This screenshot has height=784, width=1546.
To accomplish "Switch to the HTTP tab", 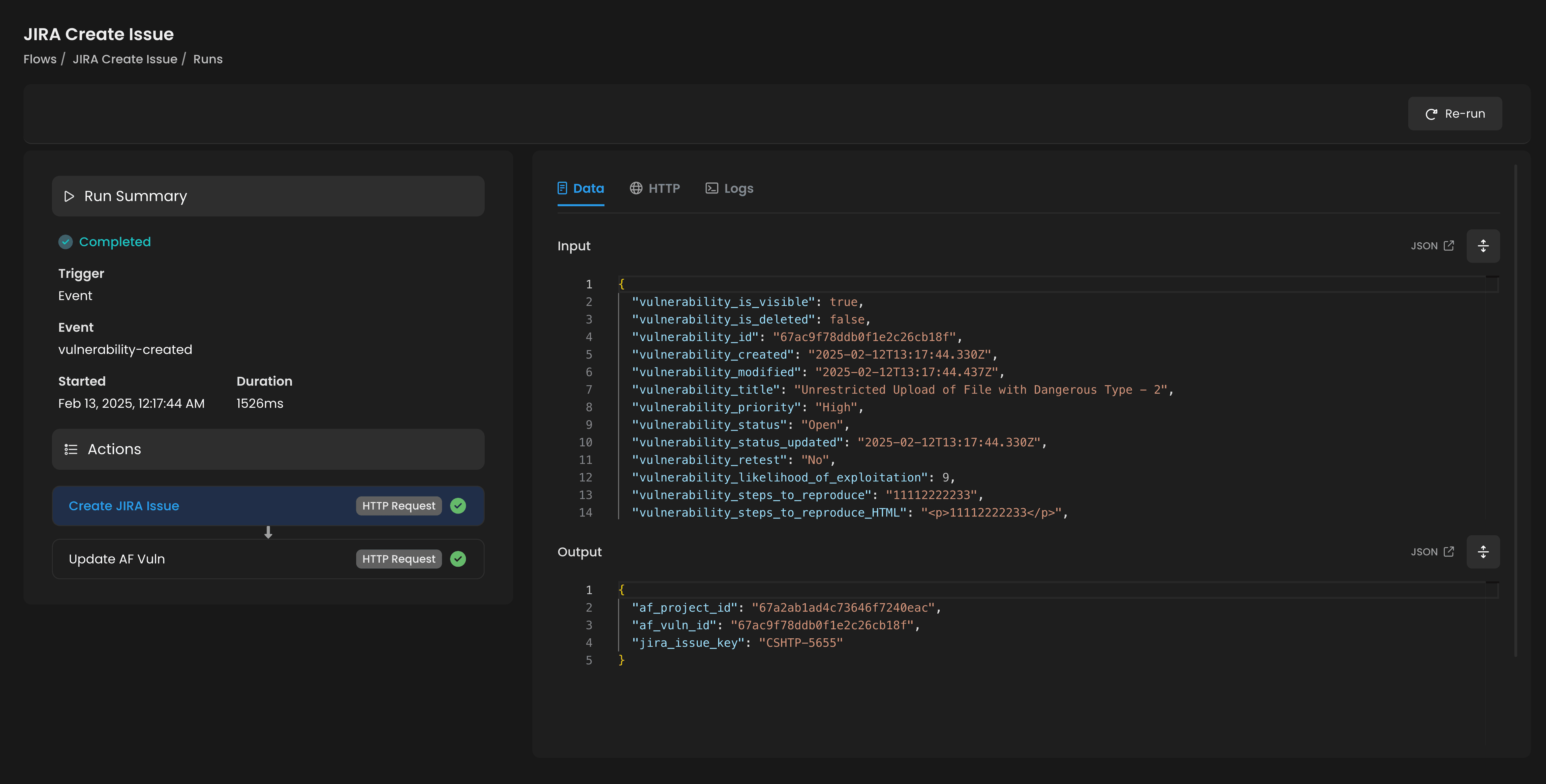I will (x=654, y=188).
